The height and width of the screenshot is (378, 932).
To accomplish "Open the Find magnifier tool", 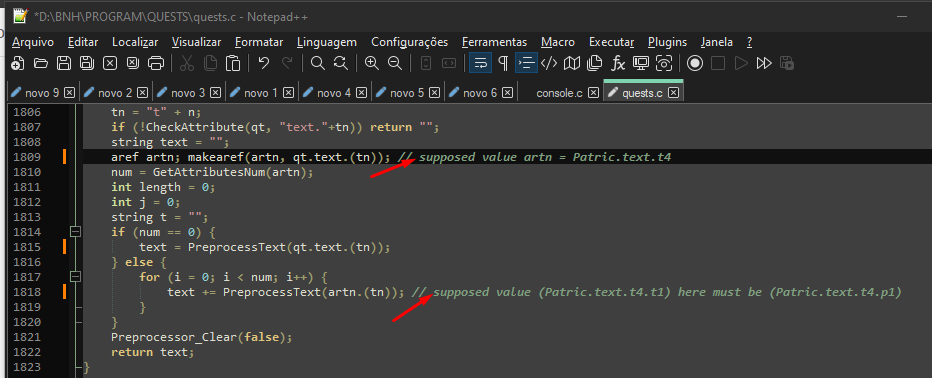I will click(x=318, y=63).
